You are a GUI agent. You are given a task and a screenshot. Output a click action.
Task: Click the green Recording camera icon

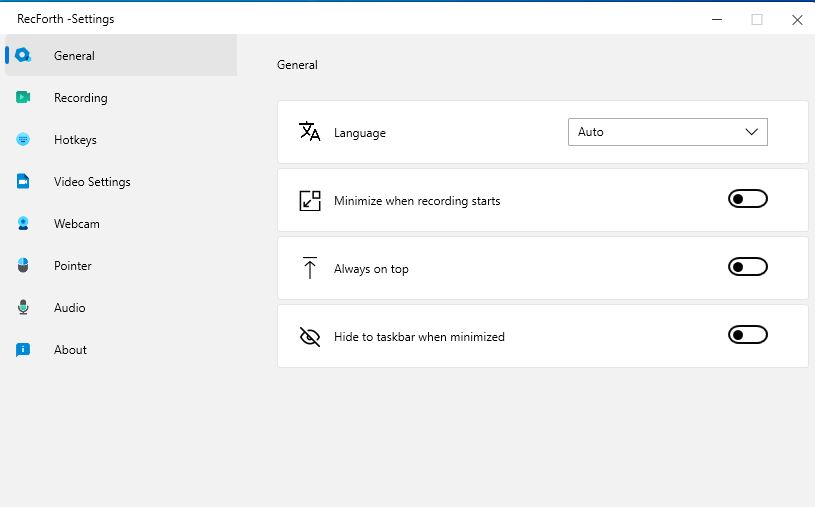(x=23, y=97)
